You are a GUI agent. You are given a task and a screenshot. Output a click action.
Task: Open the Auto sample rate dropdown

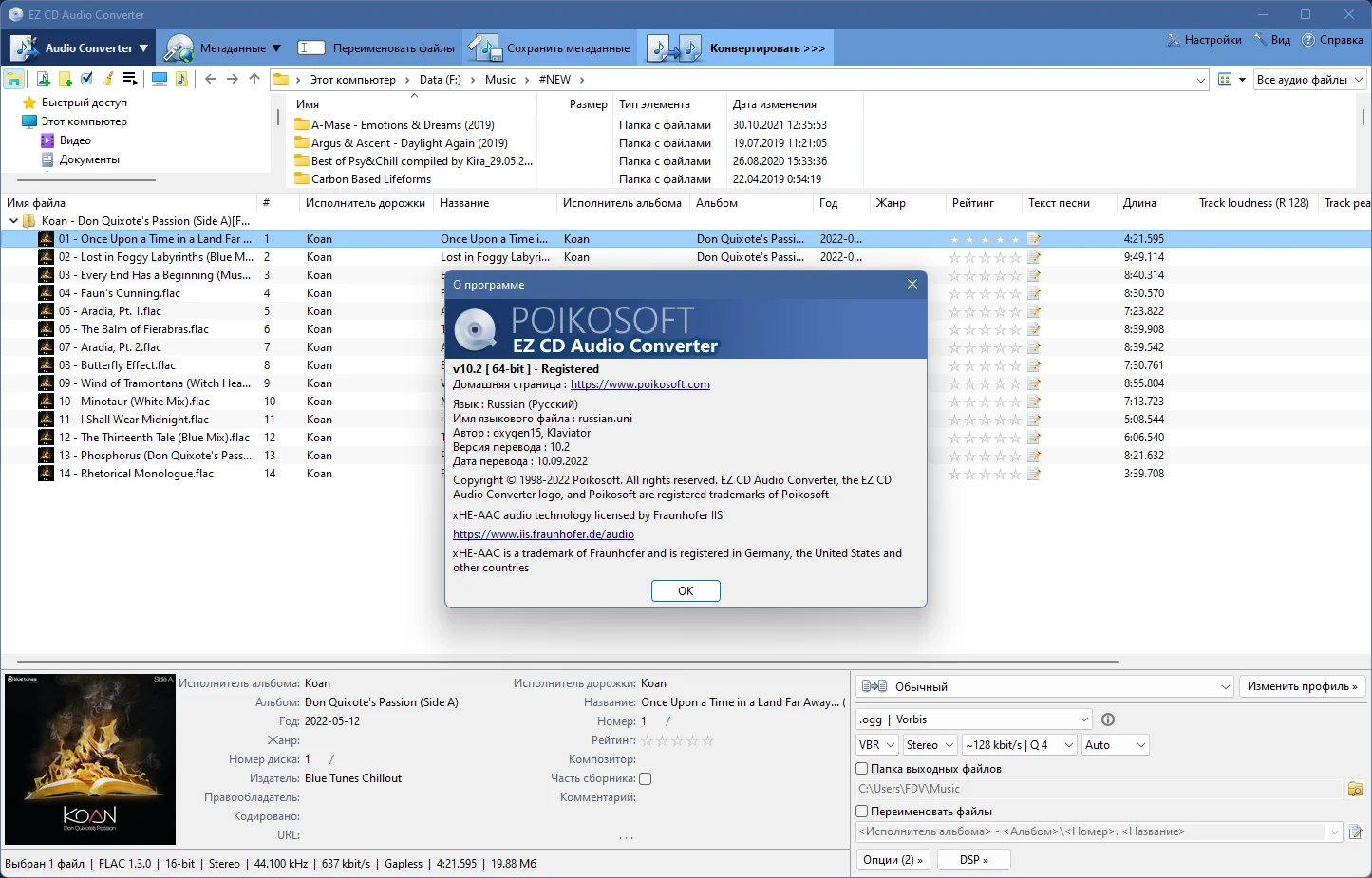pyautogui.click(x=1116, y=745)
